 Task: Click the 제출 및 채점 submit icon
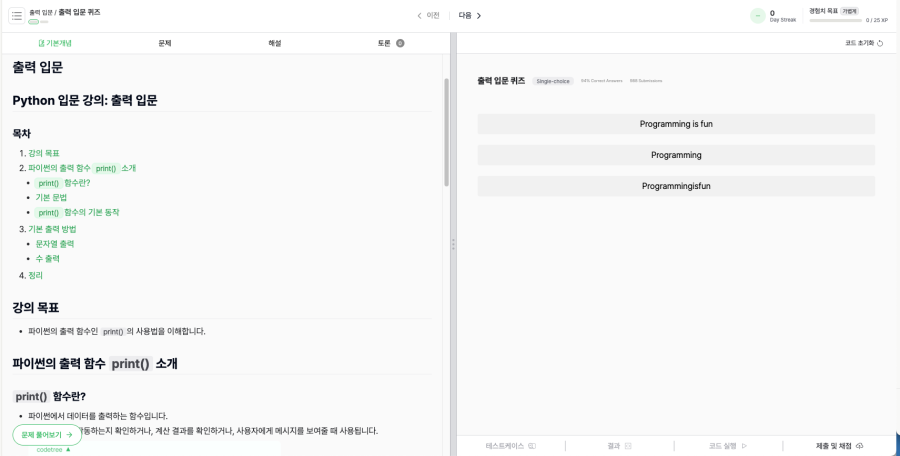point(859,446)
